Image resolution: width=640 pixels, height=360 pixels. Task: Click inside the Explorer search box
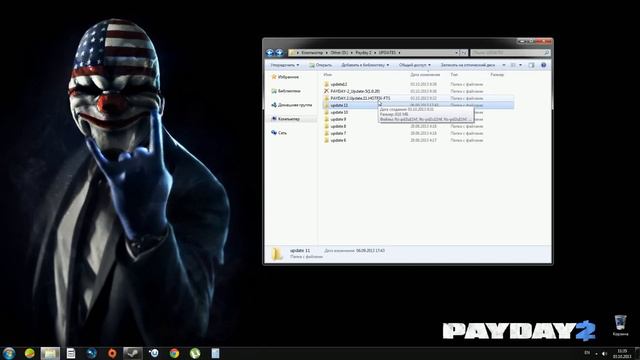510,53
